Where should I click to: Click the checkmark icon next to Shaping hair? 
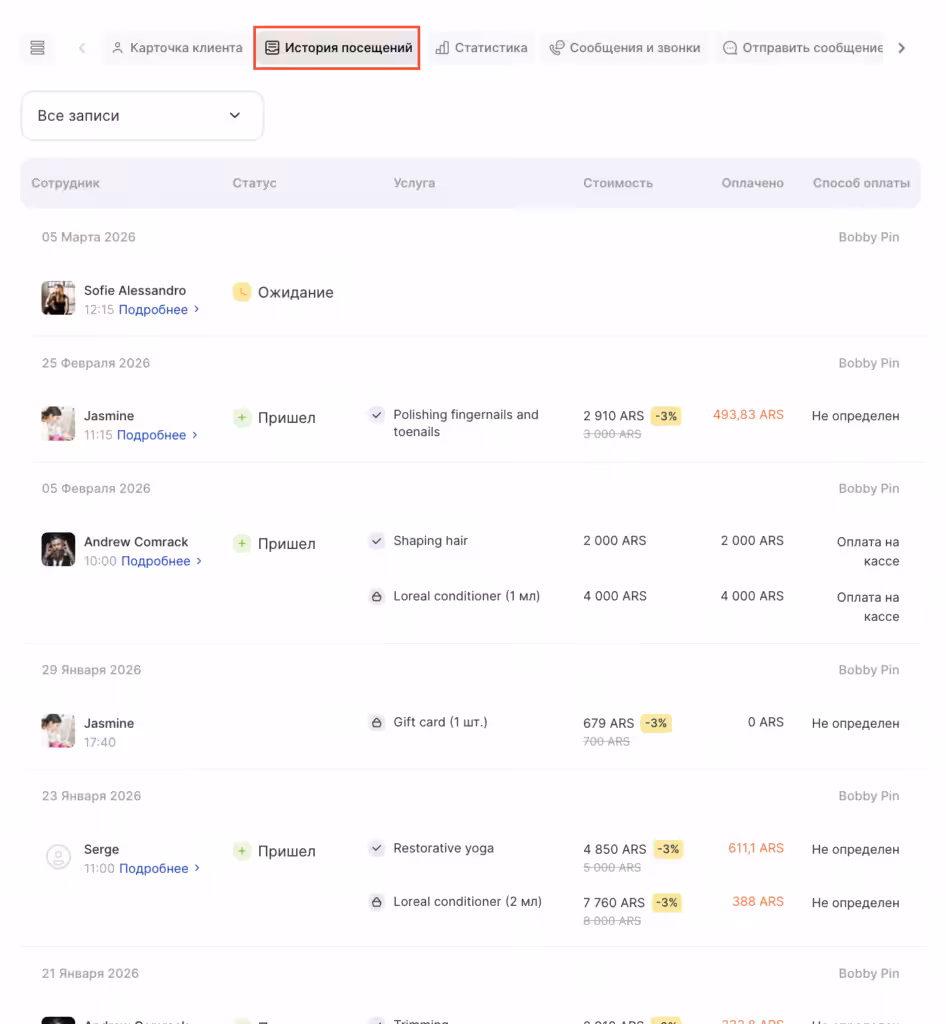click(x=377, y=541)
